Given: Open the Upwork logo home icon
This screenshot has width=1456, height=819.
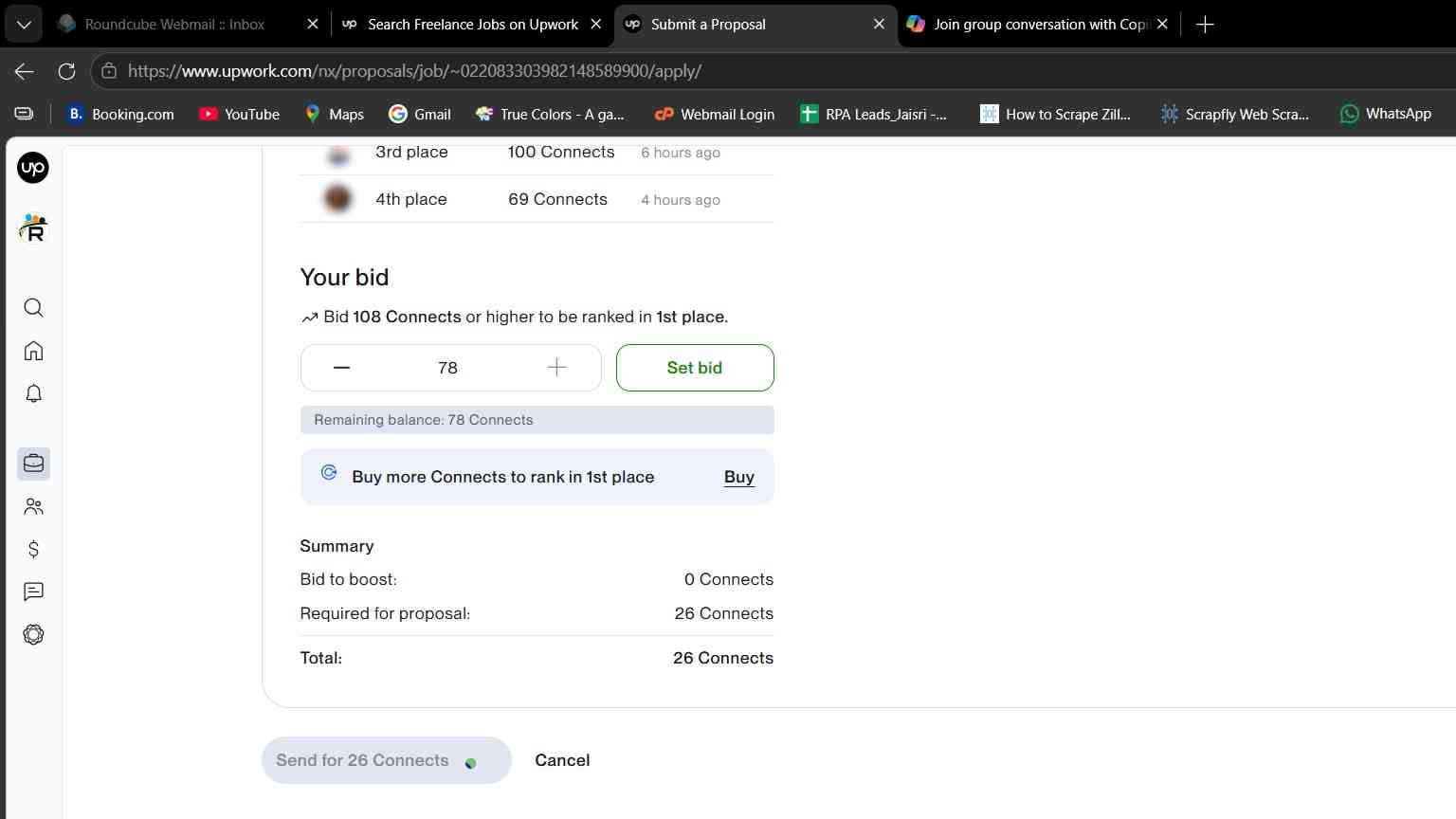Looking at the screenshot, I should coord(33,168).
